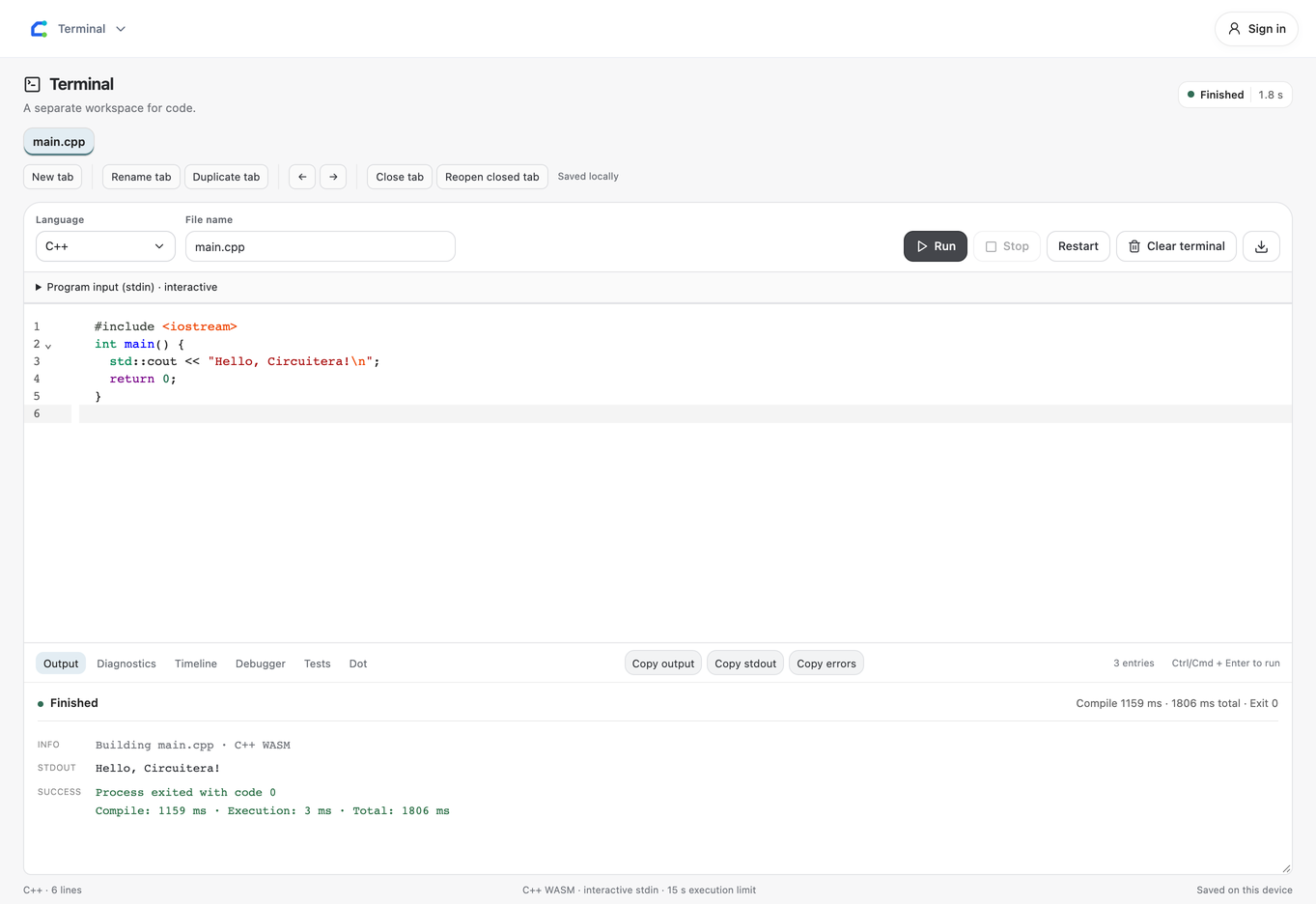Collapse code fold arrow at line 2
The image size is (1316, 904).
coord(48,346)
